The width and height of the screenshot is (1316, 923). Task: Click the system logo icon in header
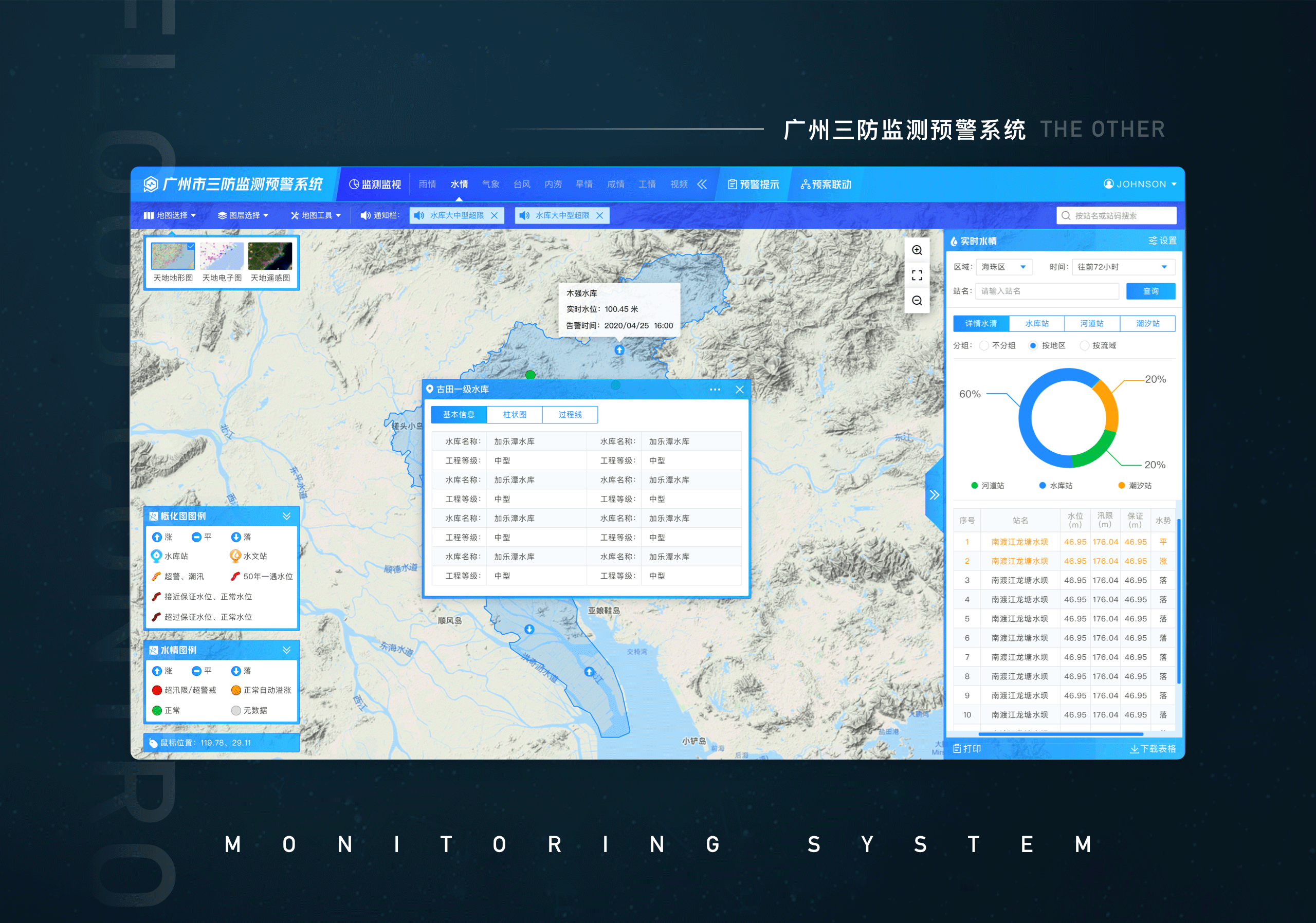[150, 184]
